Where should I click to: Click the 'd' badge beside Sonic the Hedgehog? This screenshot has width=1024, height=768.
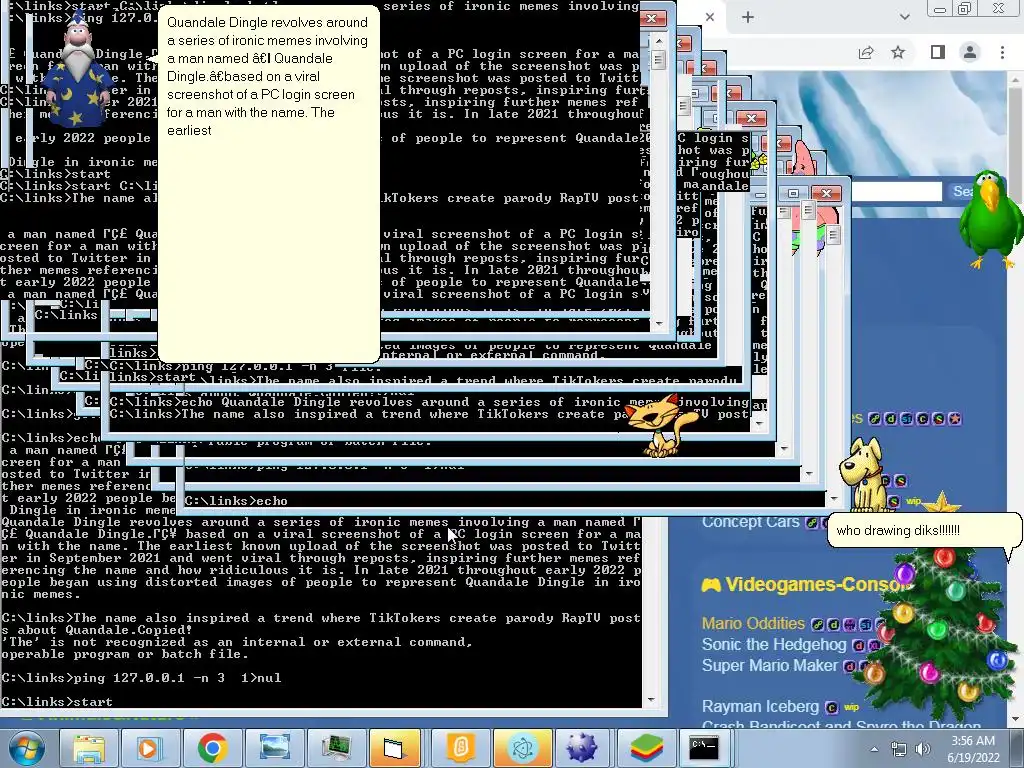coord(859,646)
